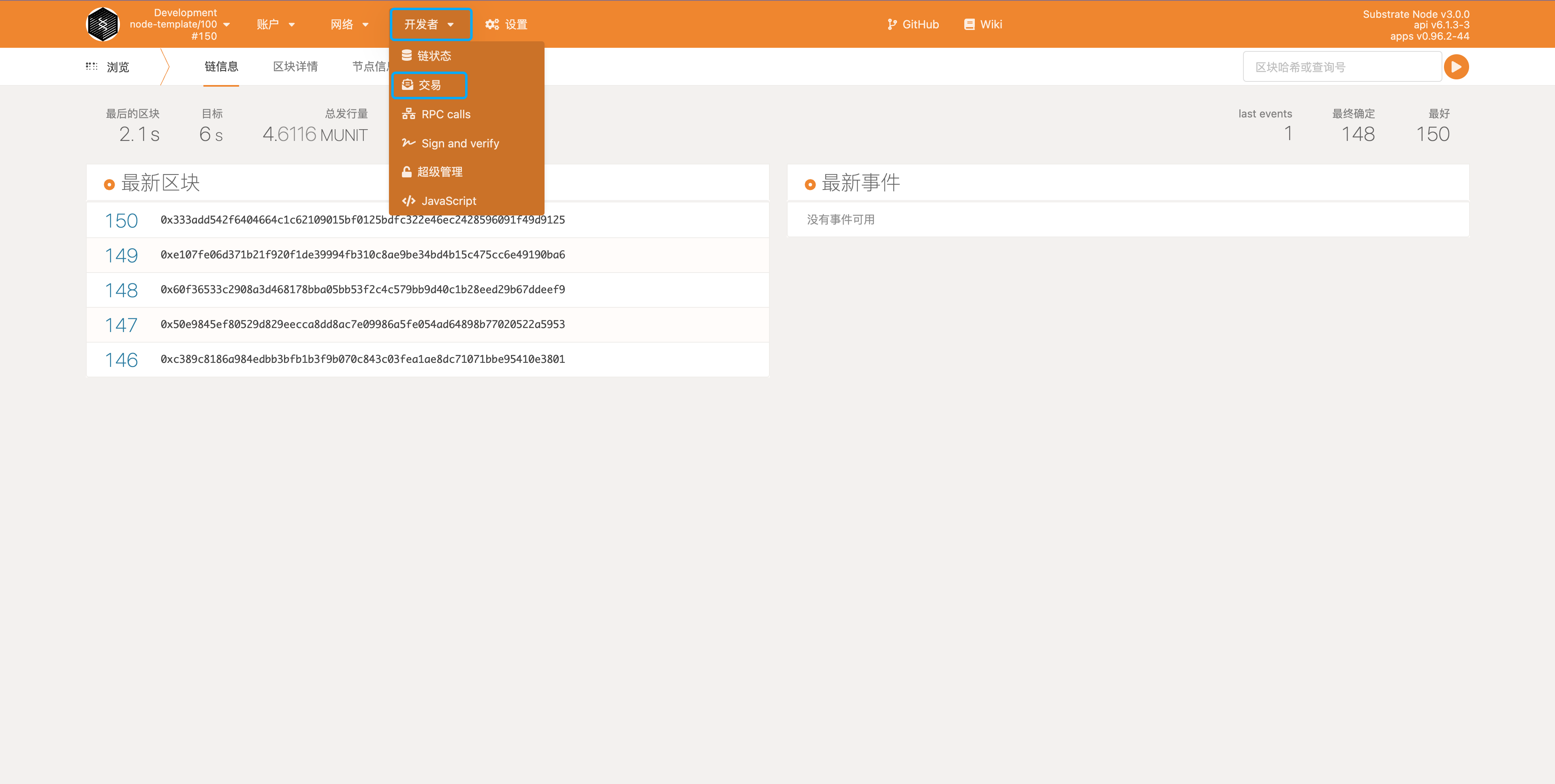Open the Development node-template chain selector
The height and width of the screenshot is (784, 1555).
[x=180, y=24]
